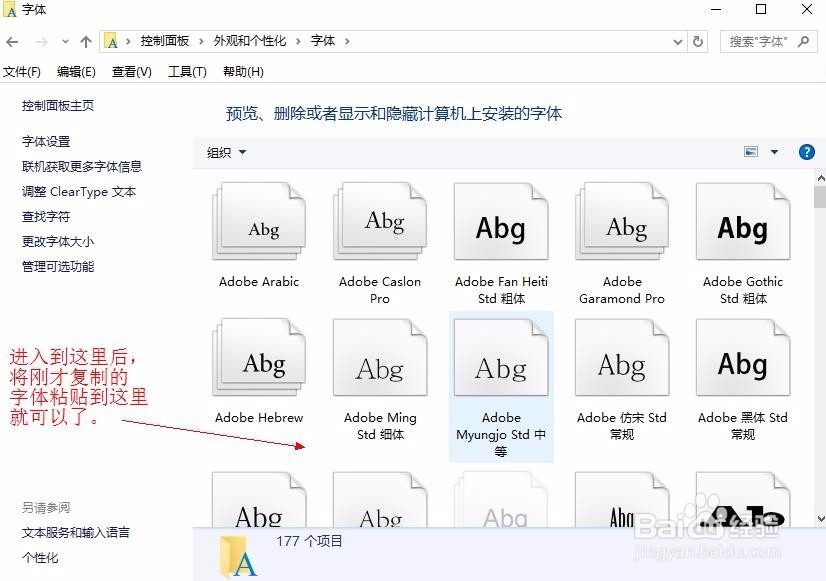Image resolution: width=826 pixels, height=581 pixels.
Task: Click 外观和个性化 in the breadcrumb
Action: 250,41
